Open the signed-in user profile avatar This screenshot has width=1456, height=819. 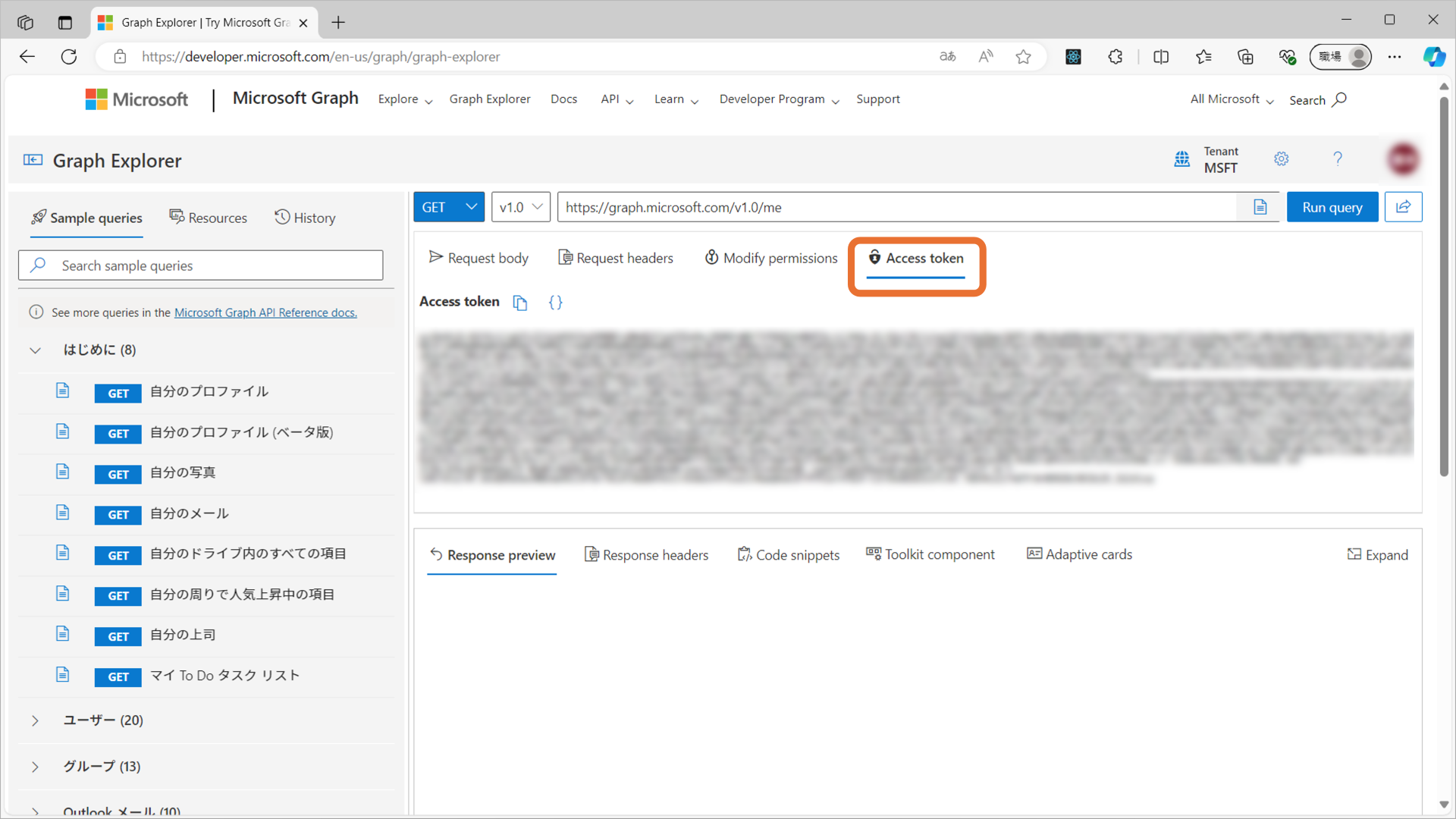[x=1403, y=159]
